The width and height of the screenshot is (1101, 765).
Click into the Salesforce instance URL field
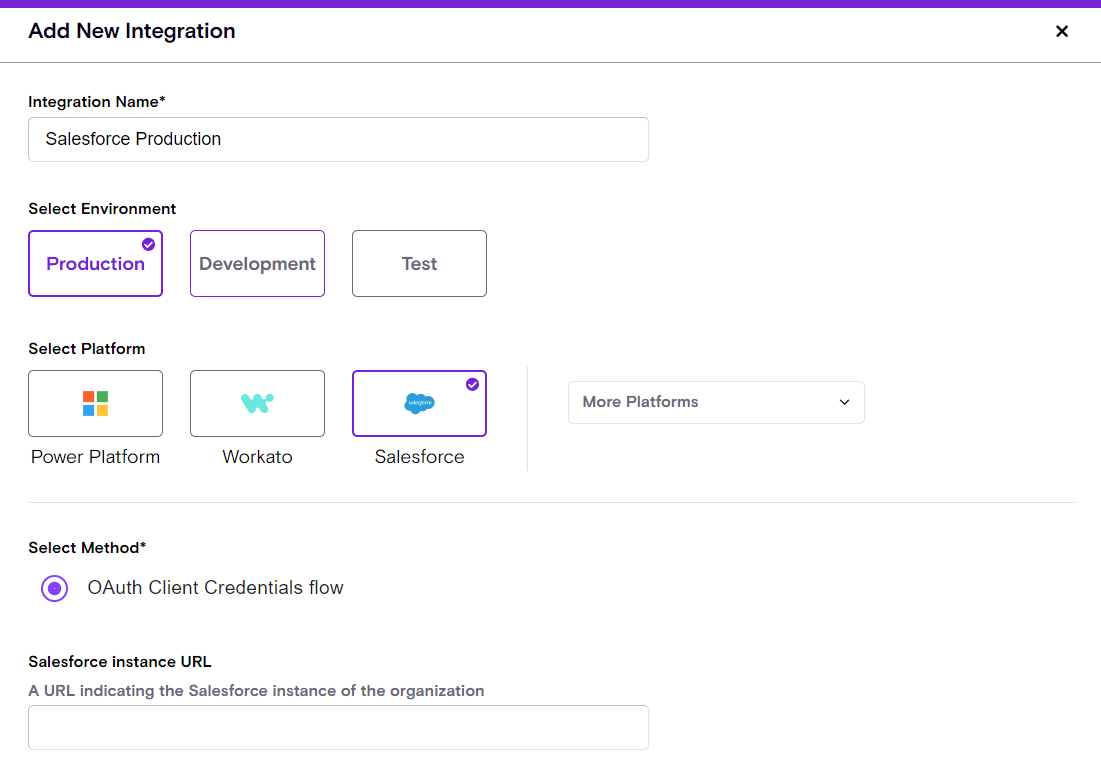pyautogui.click(x=338, y=727)
